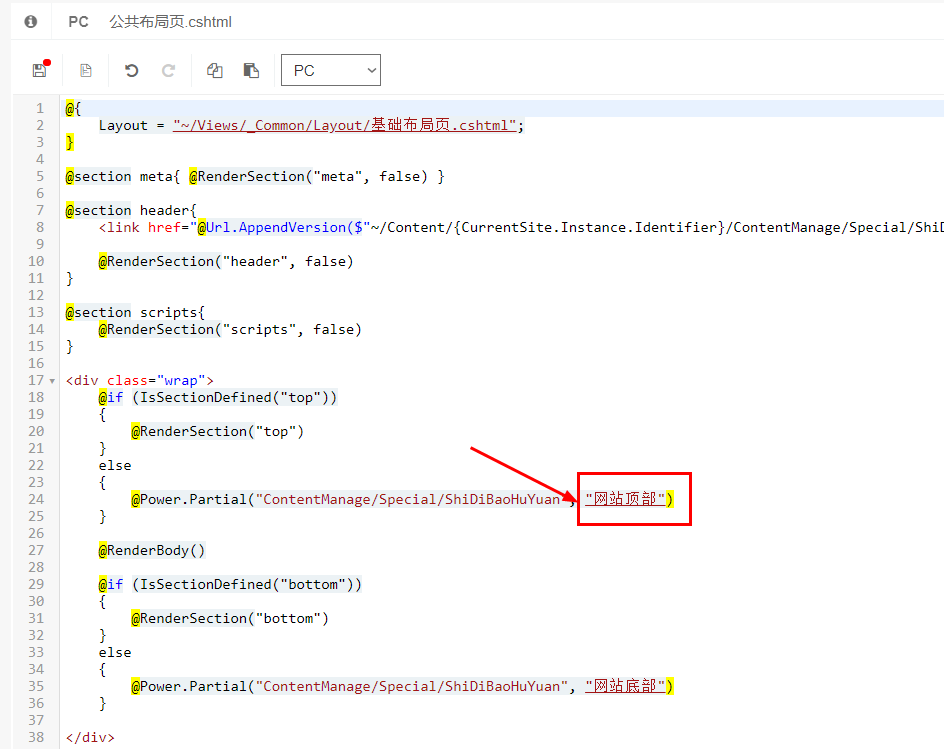Place cursor on the @RenderBody() line
Image resolution: width=944 pixels, height=749 pixels.
tap(151, 550)
